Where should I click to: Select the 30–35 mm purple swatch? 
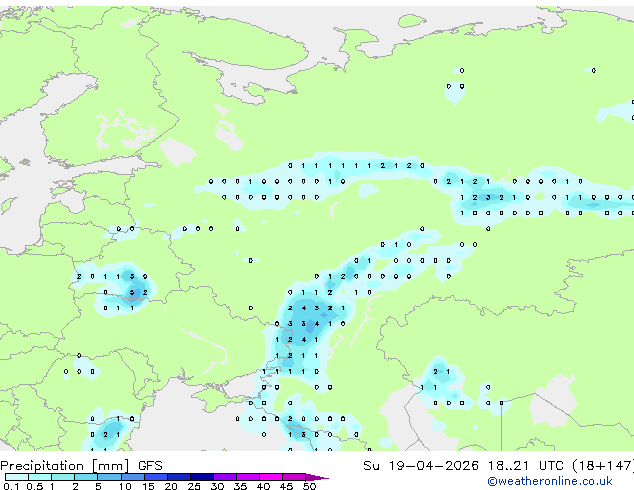coord(225,477)
